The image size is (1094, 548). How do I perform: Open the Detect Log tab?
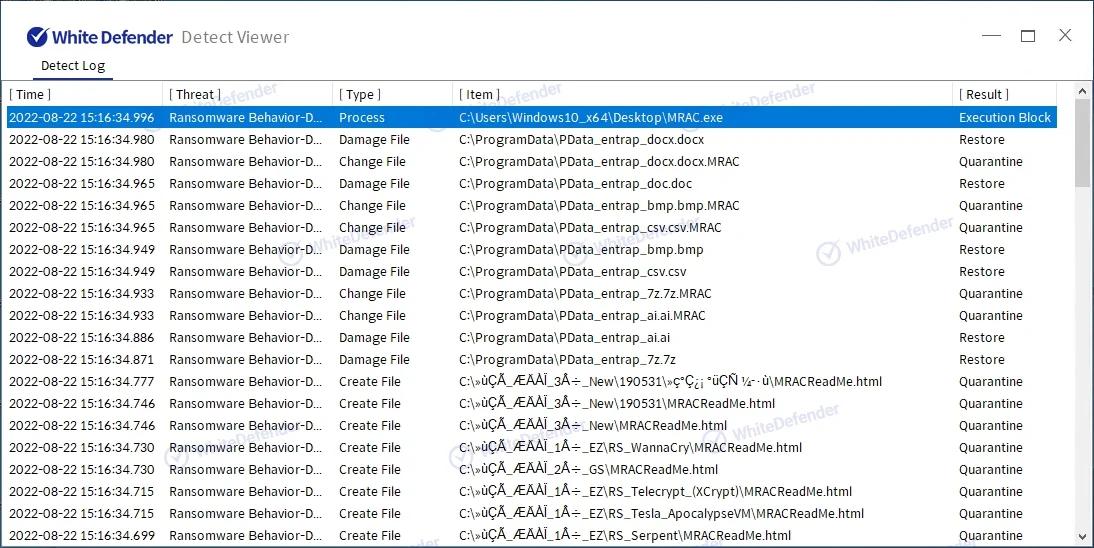(73, 66)
